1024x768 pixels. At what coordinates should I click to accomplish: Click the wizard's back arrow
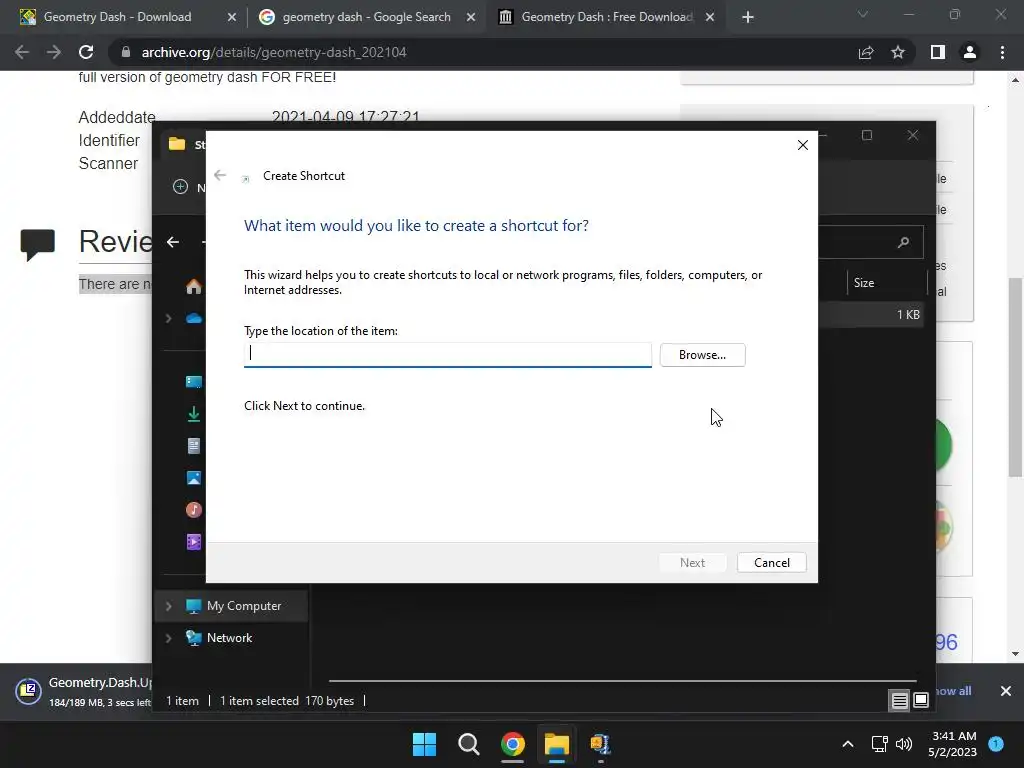220,175
